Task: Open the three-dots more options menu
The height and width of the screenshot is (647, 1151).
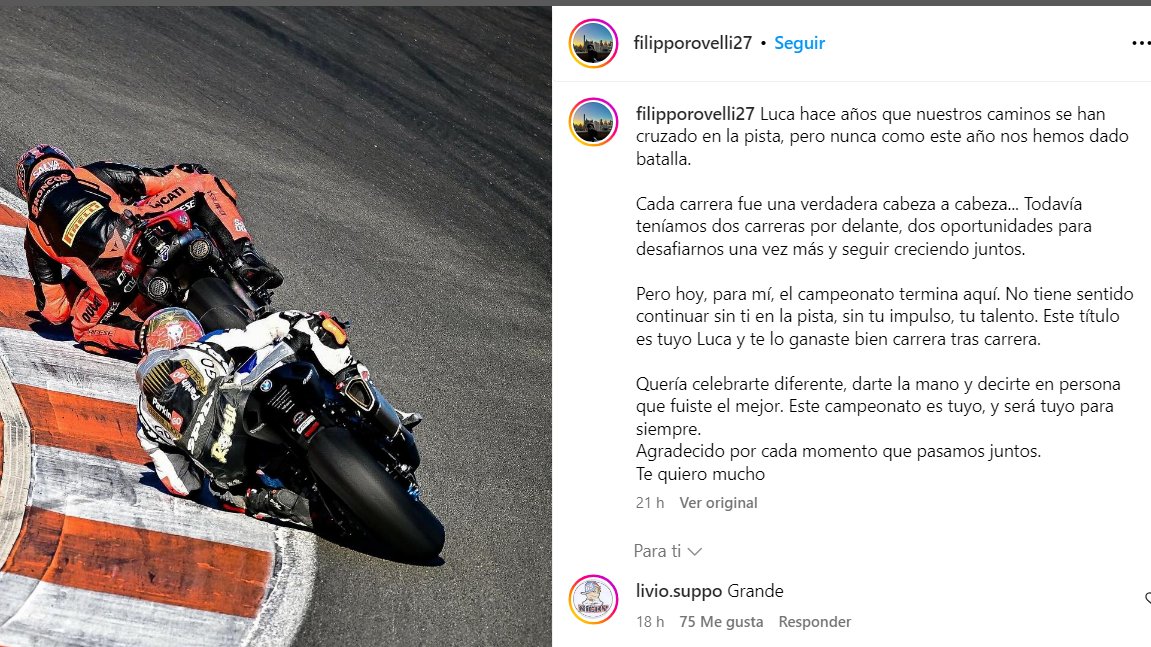Action: 1141,43
